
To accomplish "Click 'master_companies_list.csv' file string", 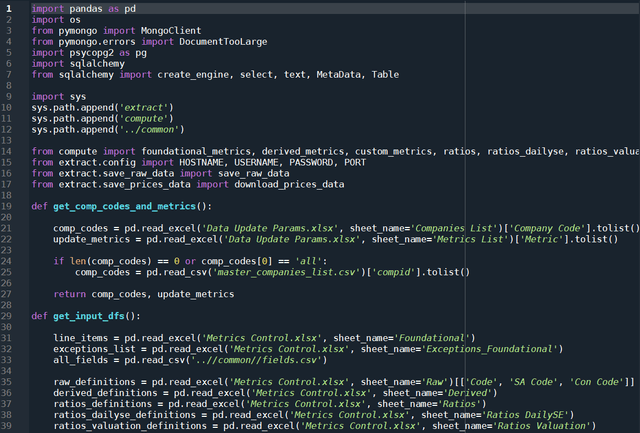I will click(x=287, y=272).
